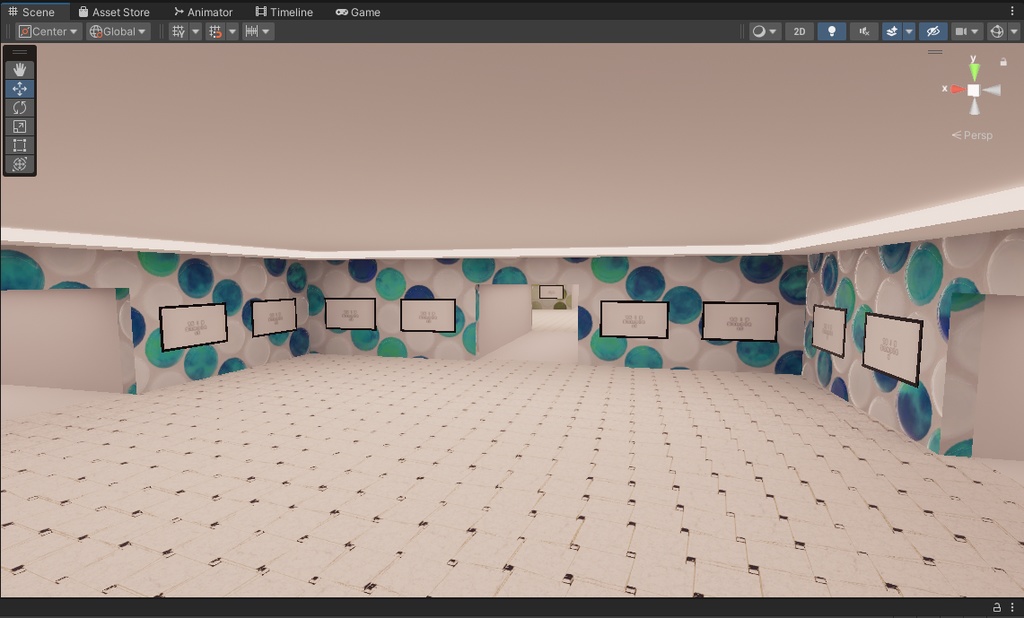This screenshot has width=1024, height=618.
Task: Switch the Persp projection label to isometric
Action: [x=972, y=135]
